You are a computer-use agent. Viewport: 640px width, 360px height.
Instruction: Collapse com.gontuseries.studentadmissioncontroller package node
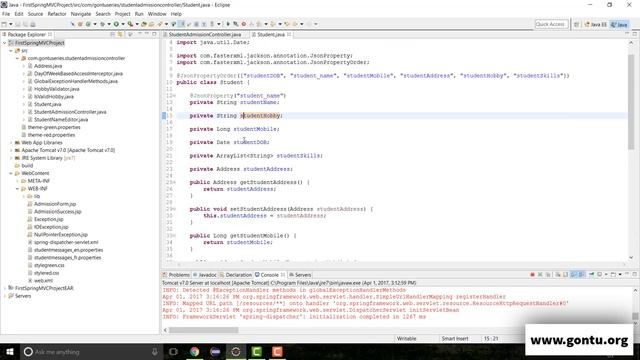point(18,58)
